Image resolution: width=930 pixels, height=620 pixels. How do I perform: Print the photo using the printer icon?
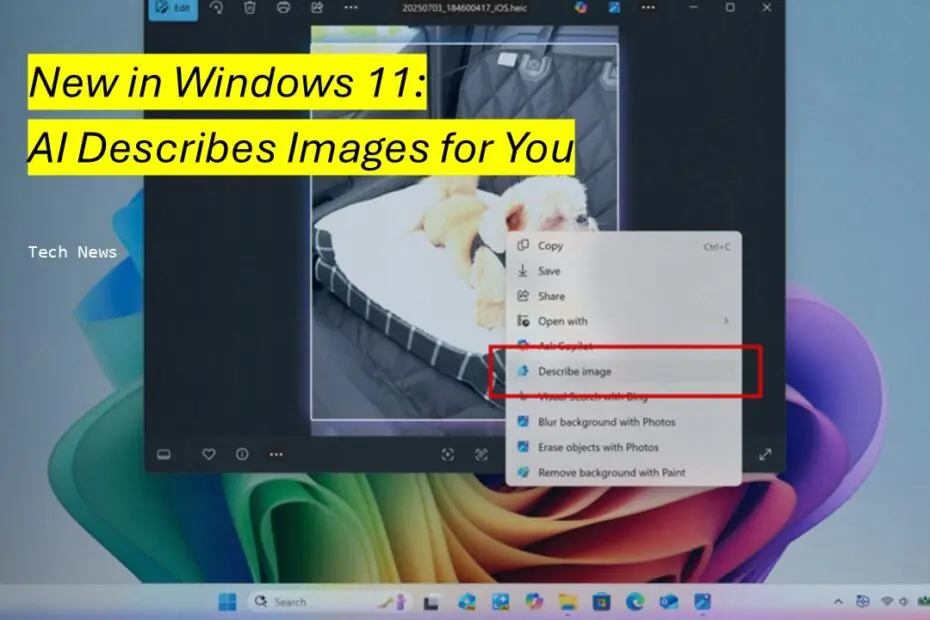click(x=284, y=8)
